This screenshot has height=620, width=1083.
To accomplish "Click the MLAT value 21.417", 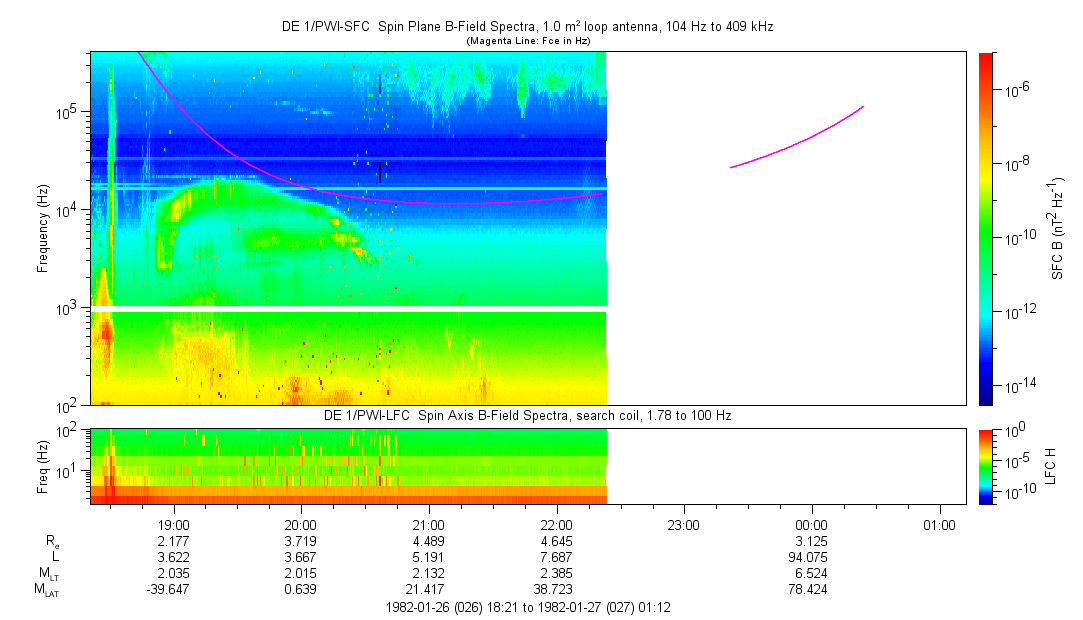I will click(425, 590).
